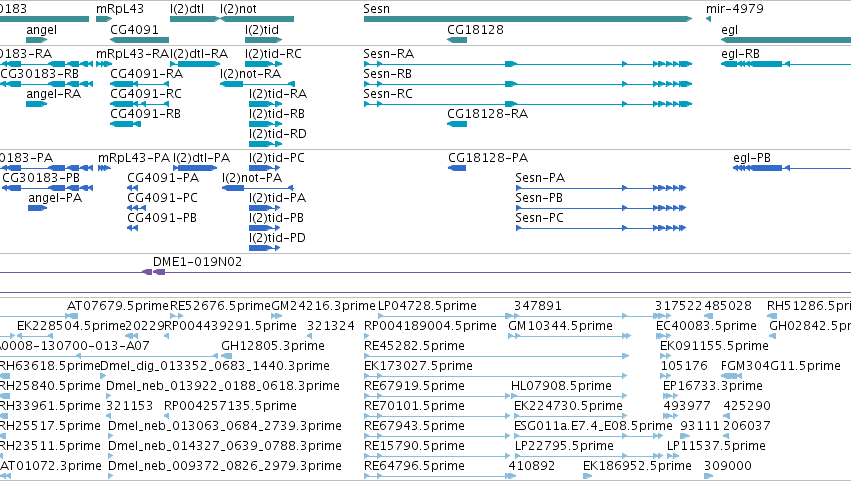Select the CG30183-PB protein label
The image size is (851, 481).
click(41, 178)
